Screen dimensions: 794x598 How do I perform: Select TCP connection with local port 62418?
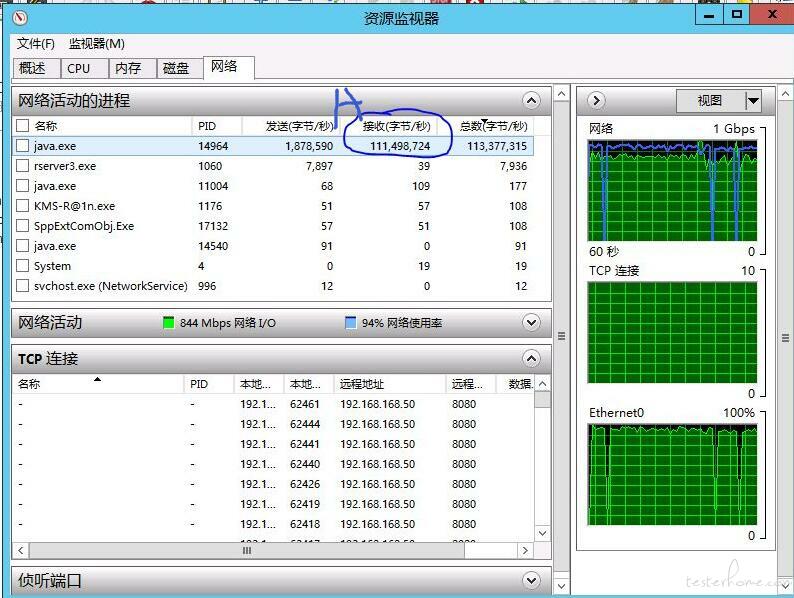coord(273,524)
